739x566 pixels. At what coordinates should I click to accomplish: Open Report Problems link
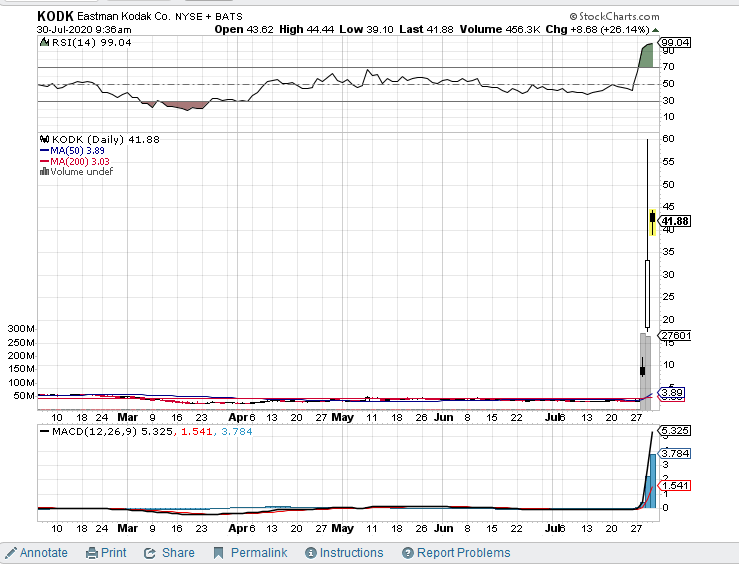pyautogui.click(x=464, y=553)
